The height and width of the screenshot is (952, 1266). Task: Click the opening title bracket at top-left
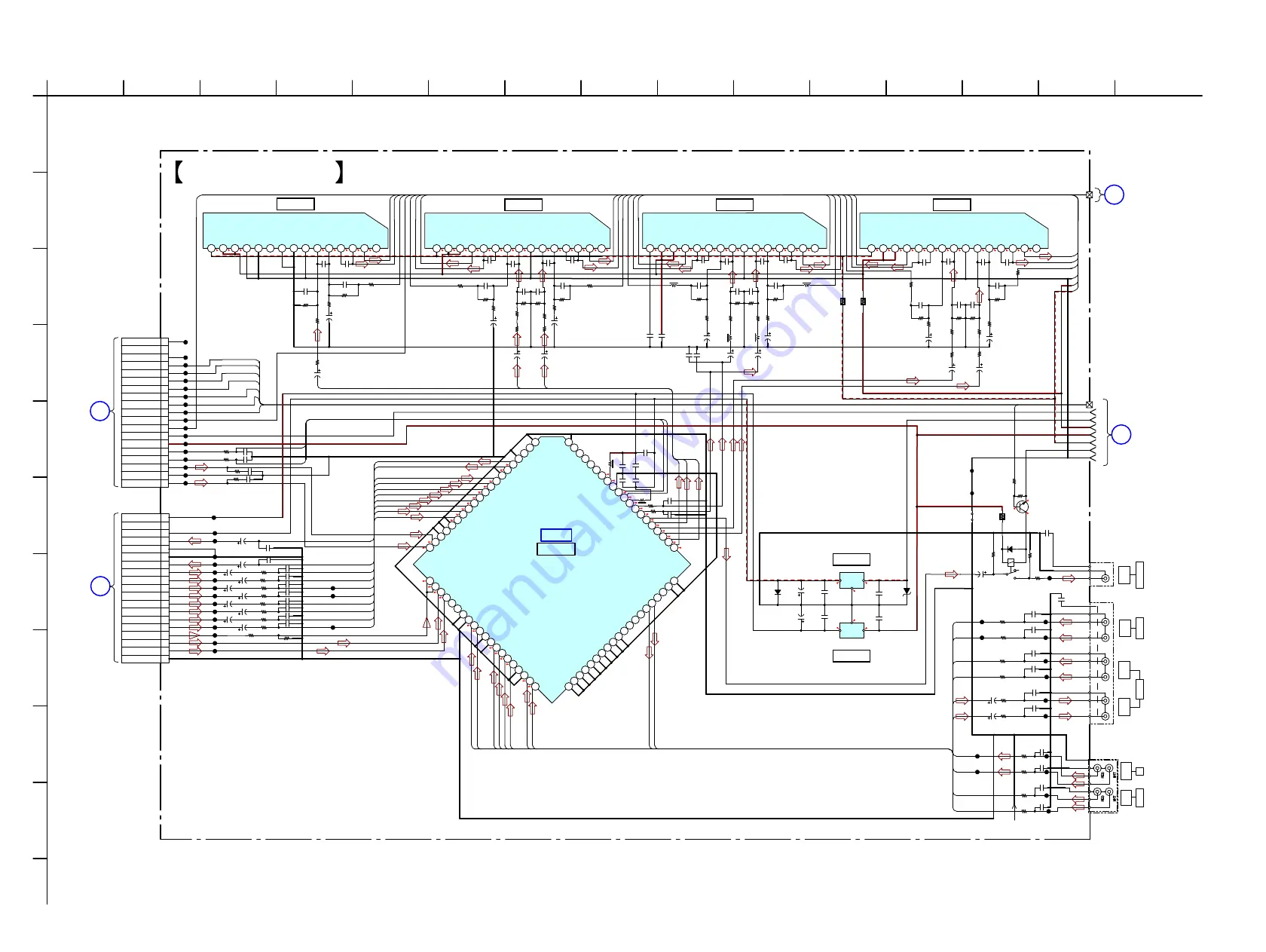(179, 173)
